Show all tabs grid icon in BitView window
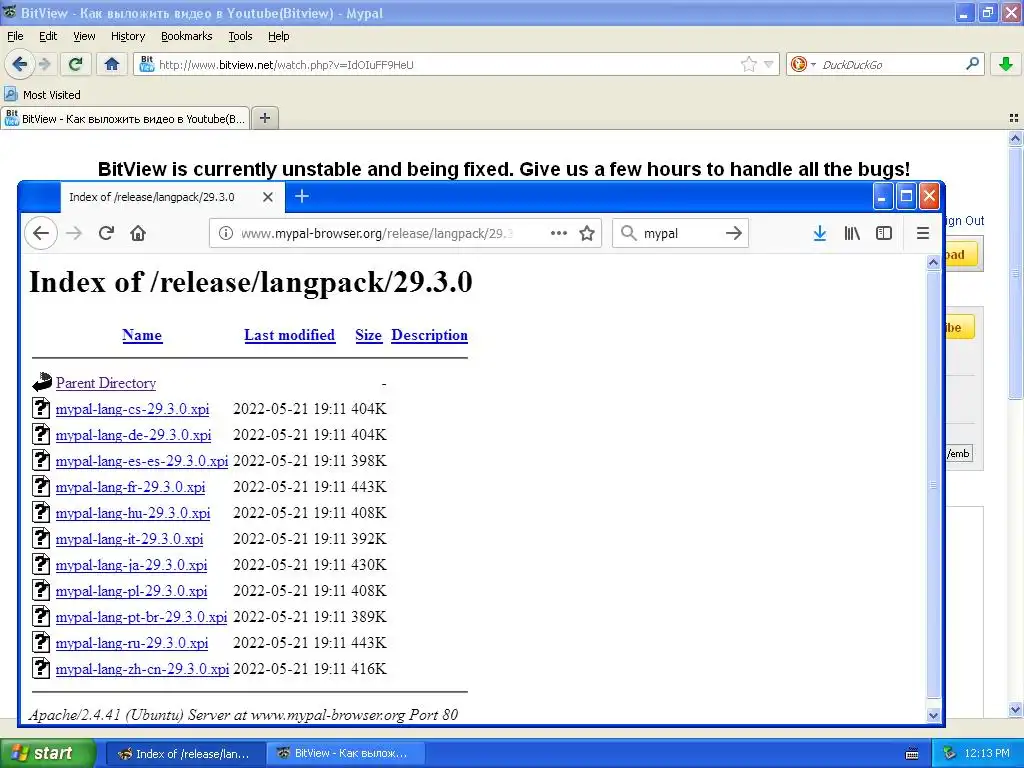Screen dimensions: 1024x768 [1014, 118]
